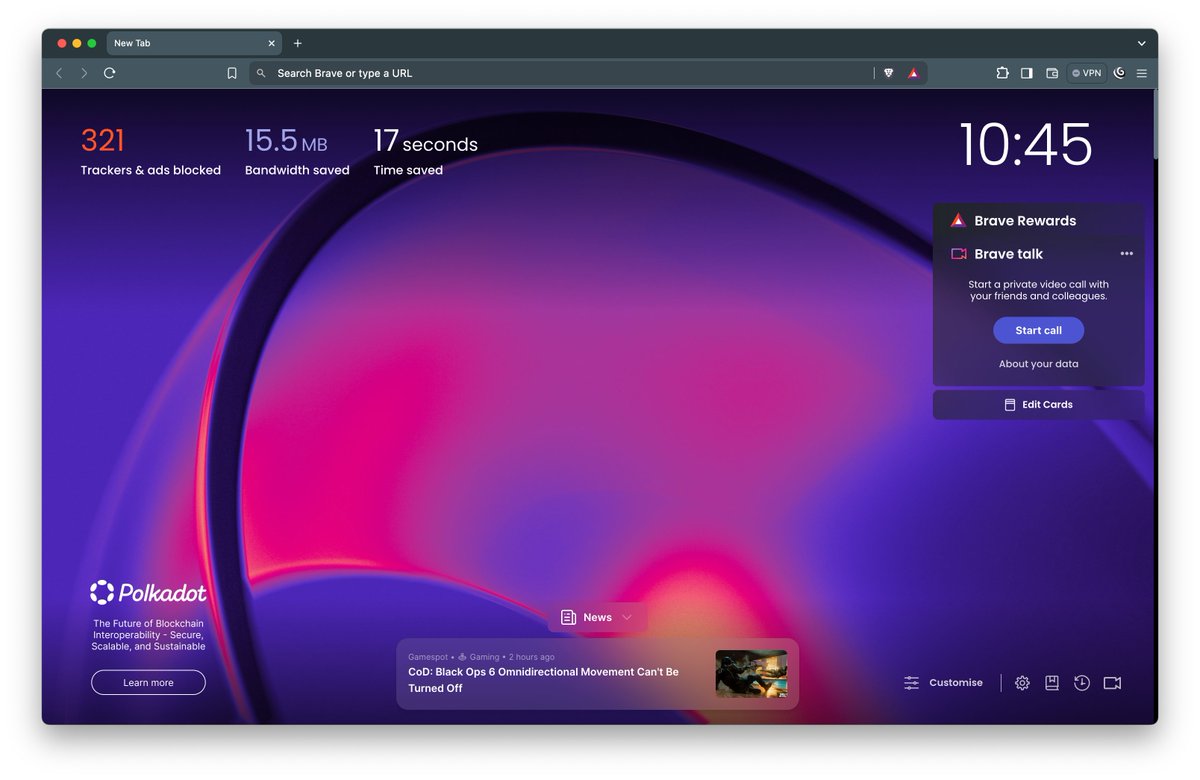The width and height of the screenshot is (1200, 780).
Task: Expand the Brave Rewards card
Action: click(1039, 220)
